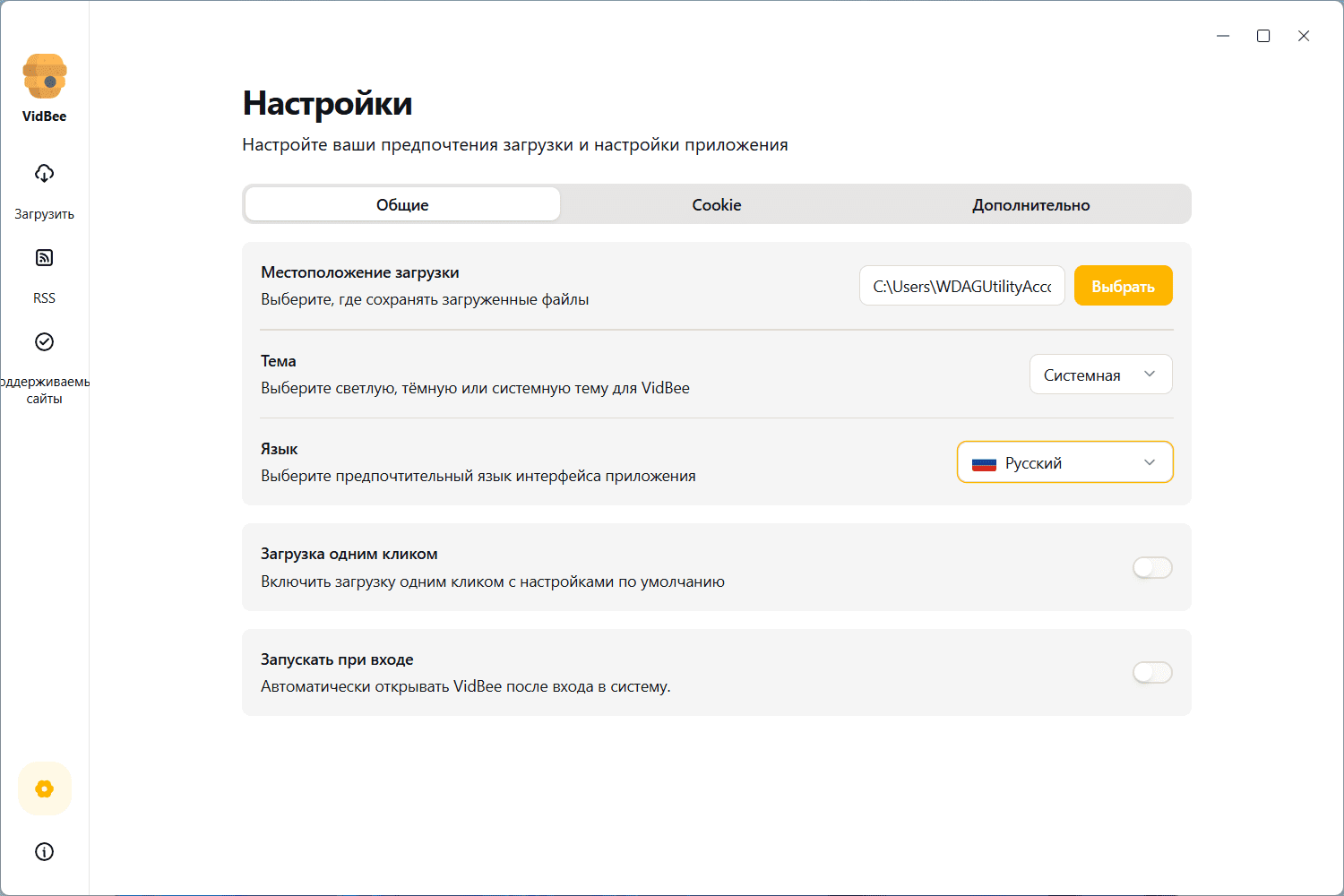
Task: Open the About info icon
Action: (45, 851)
